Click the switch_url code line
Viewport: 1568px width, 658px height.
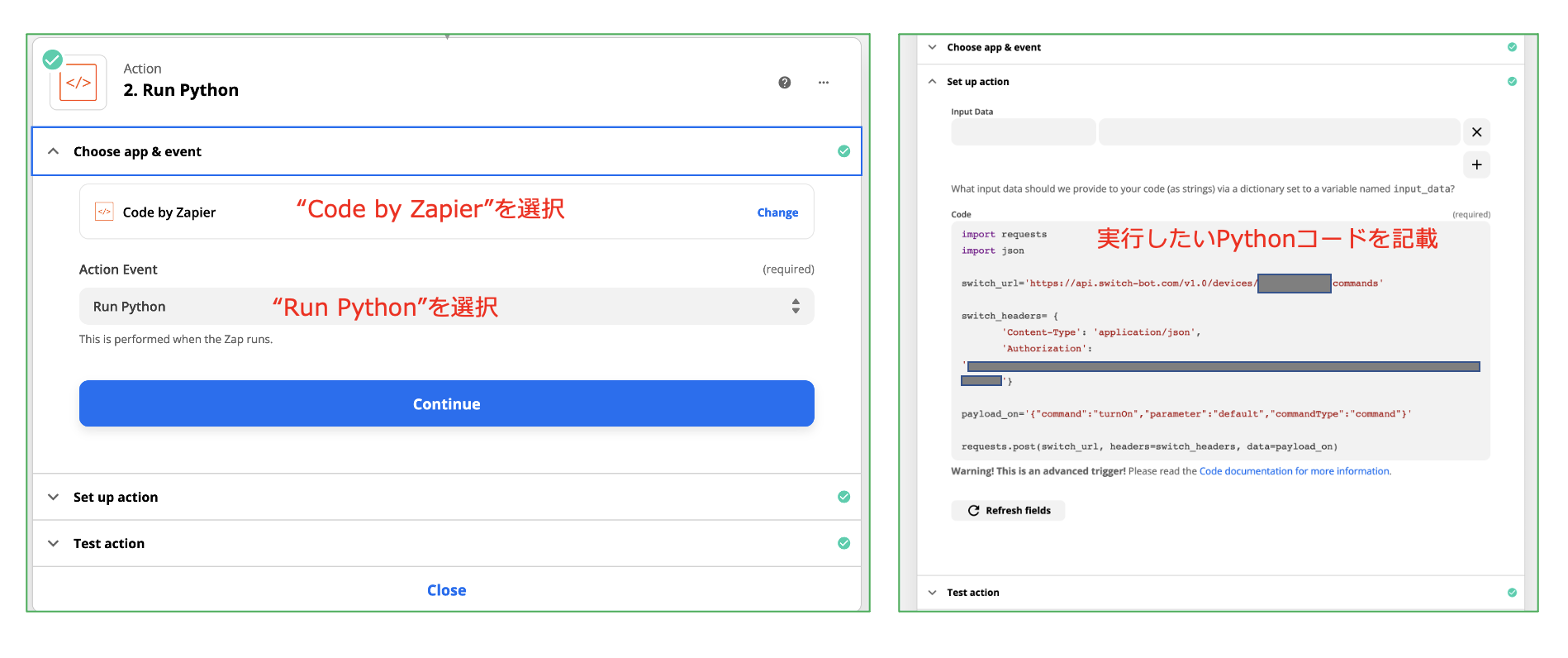coord(1171,284)
